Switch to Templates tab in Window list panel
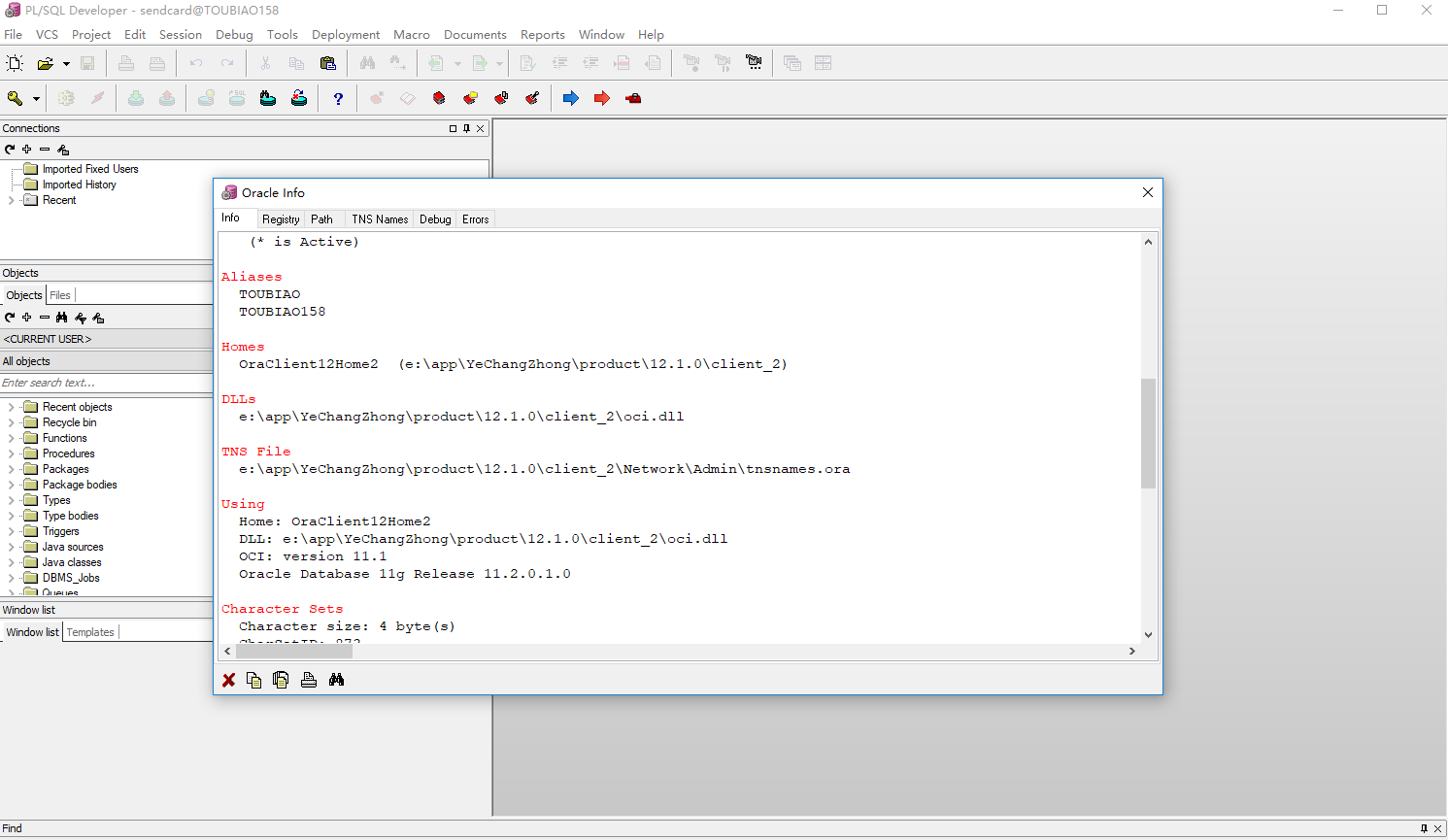This screenshot has height=840, width=1448. 90,632
